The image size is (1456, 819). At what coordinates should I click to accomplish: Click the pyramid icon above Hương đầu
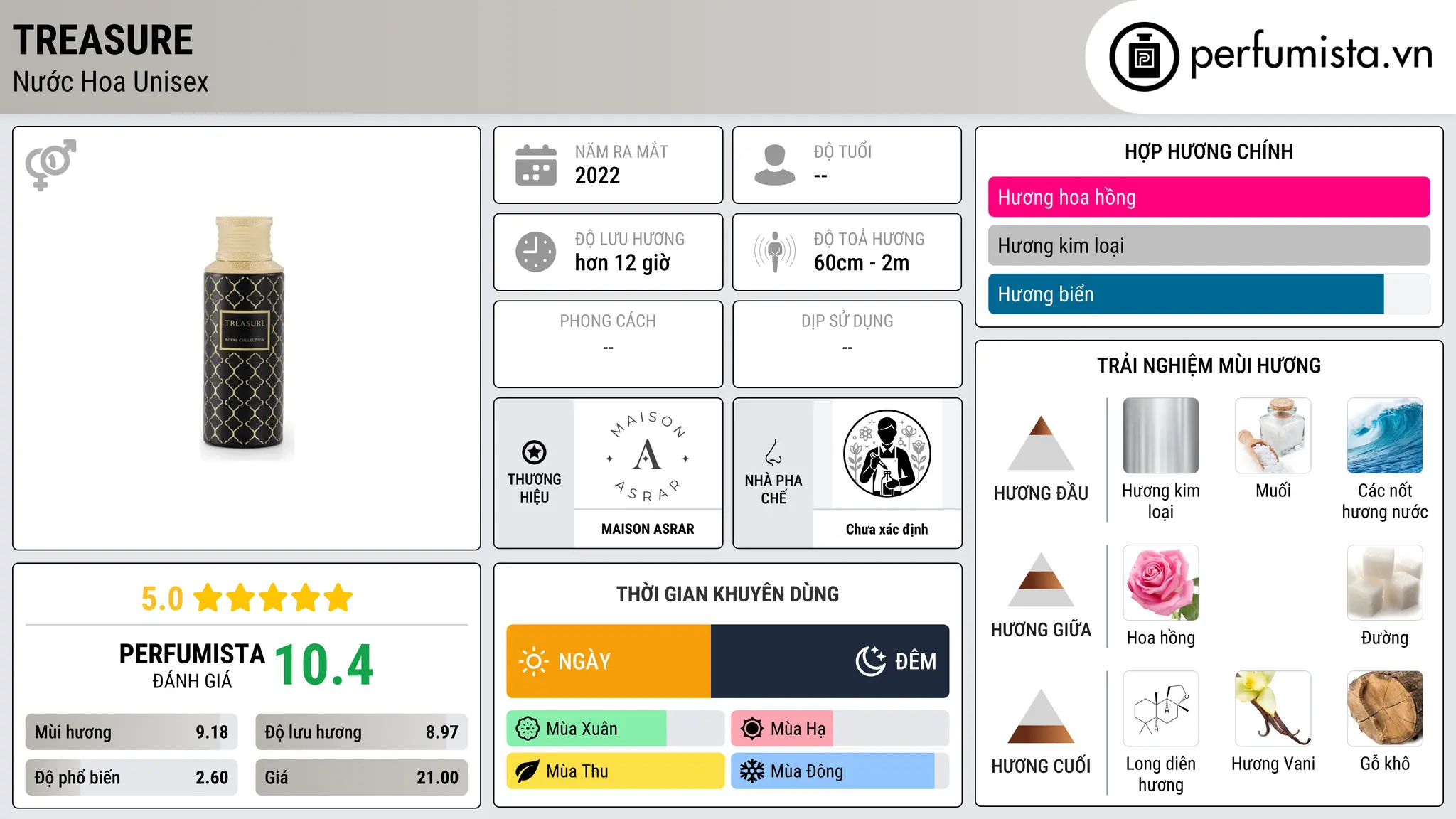pyautogui.click(x=1041, y=443)
